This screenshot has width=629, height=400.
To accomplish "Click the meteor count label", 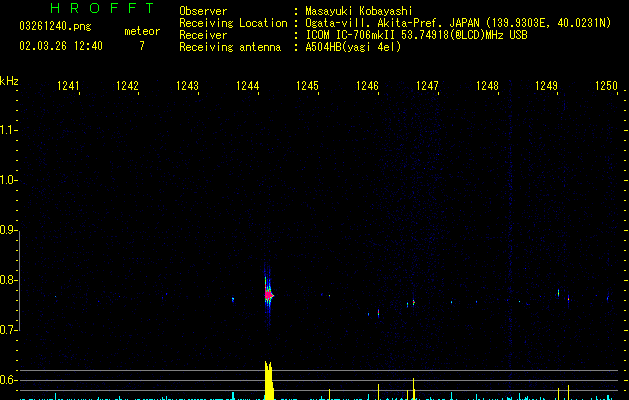I will 142,31.
